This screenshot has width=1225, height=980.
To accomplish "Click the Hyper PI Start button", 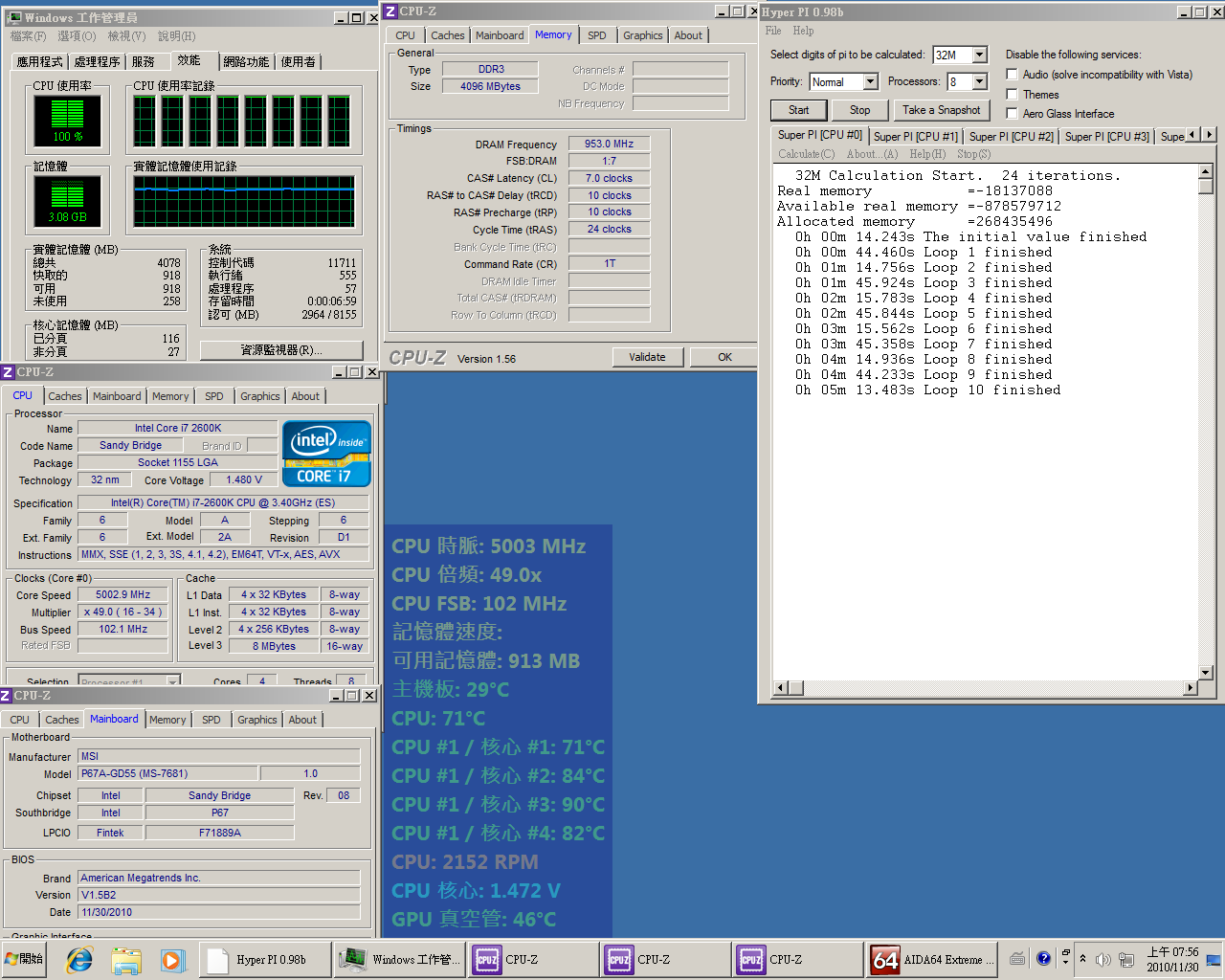I will pos(798,110).
